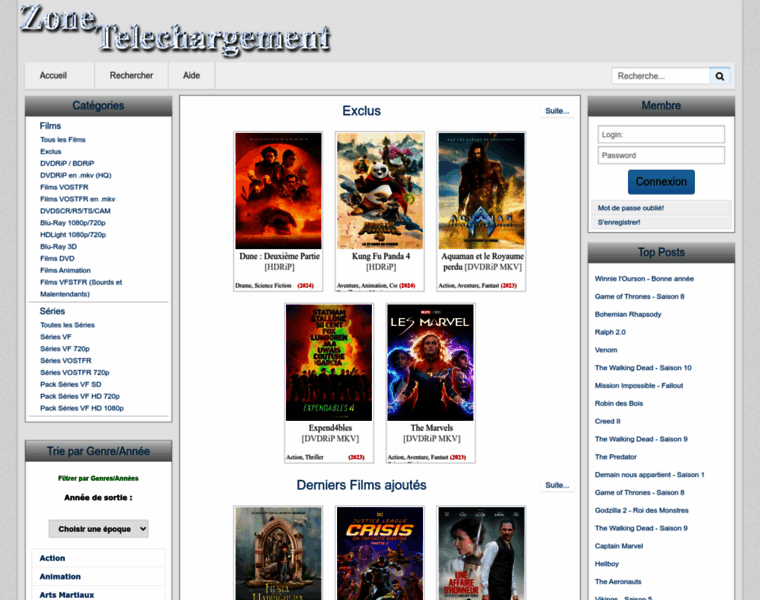
Task: Open Séries VOSTFR category
Action: 66,361
